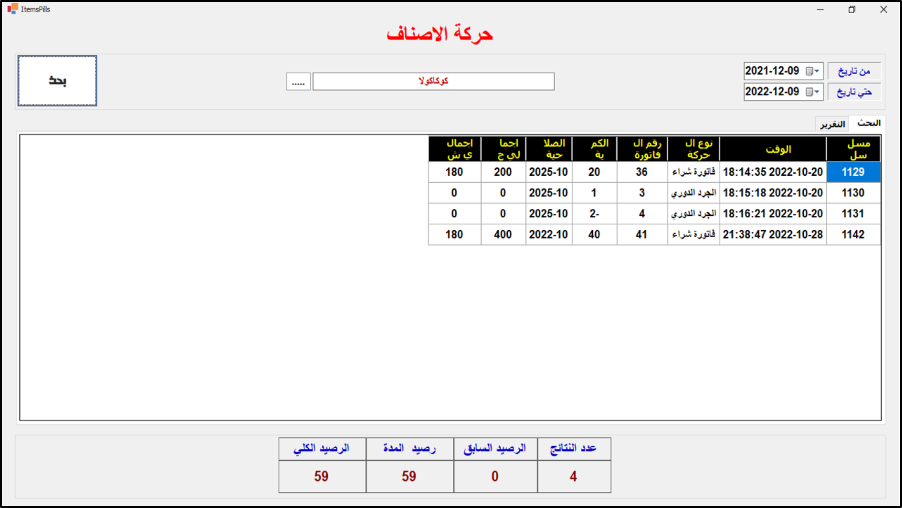Open the 2022-12-09 to-date calendar dropdown
Viewport: 902px width, 508px height.
(x=816, y=92)
